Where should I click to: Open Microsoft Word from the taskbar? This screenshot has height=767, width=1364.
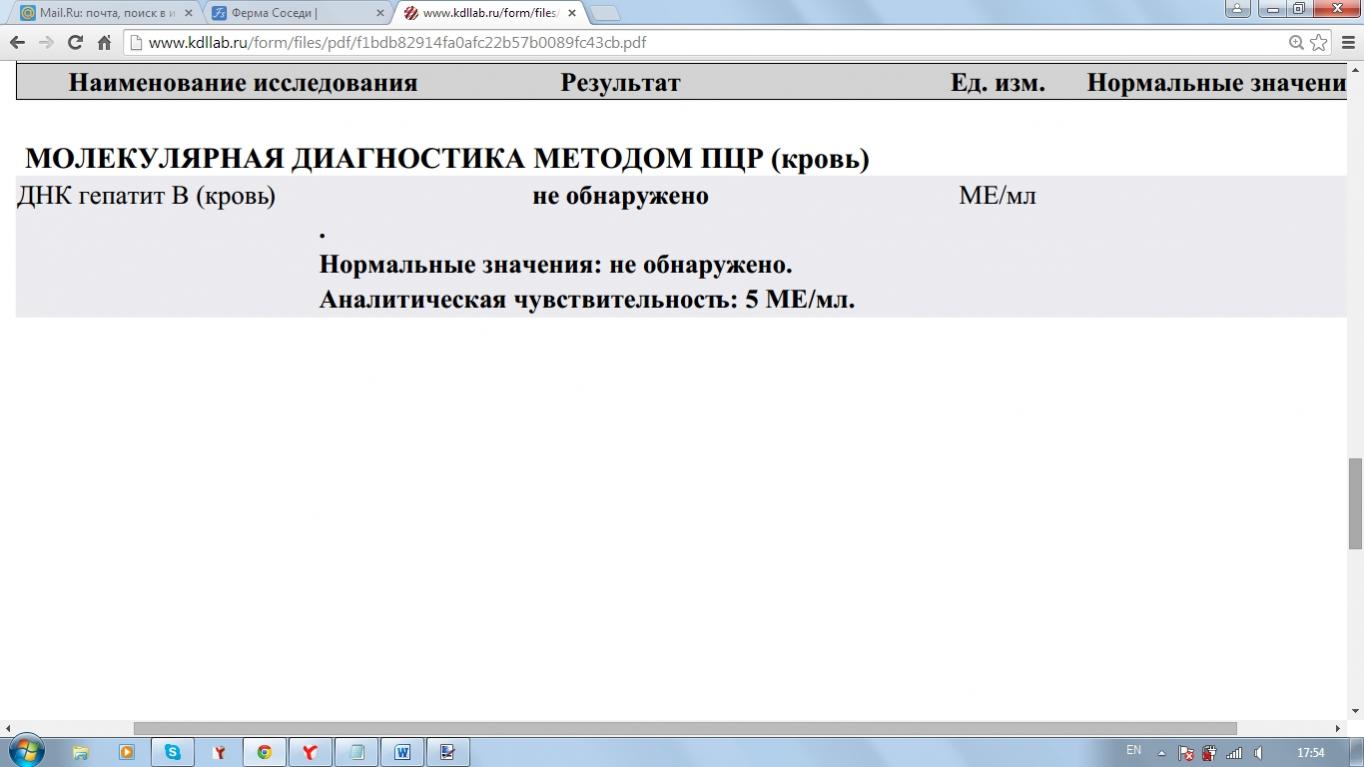(403, 752)
